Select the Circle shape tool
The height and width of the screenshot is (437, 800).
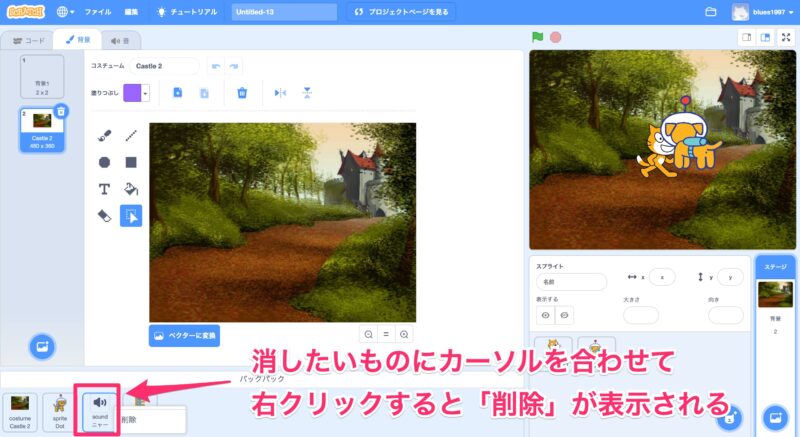click(104, 162)
